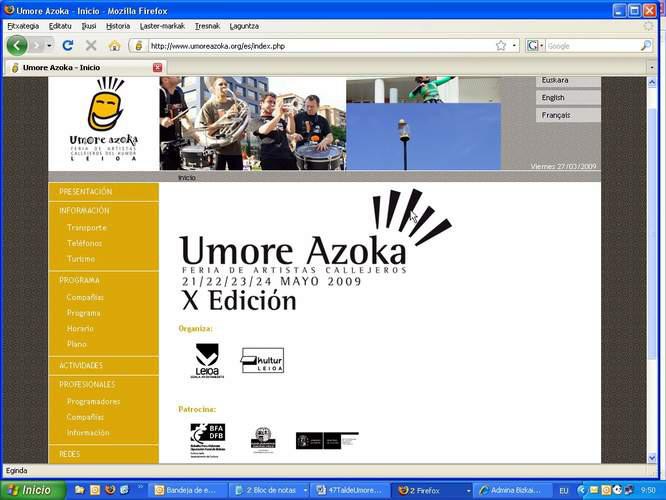Click in the Google search box

point(593,46)
